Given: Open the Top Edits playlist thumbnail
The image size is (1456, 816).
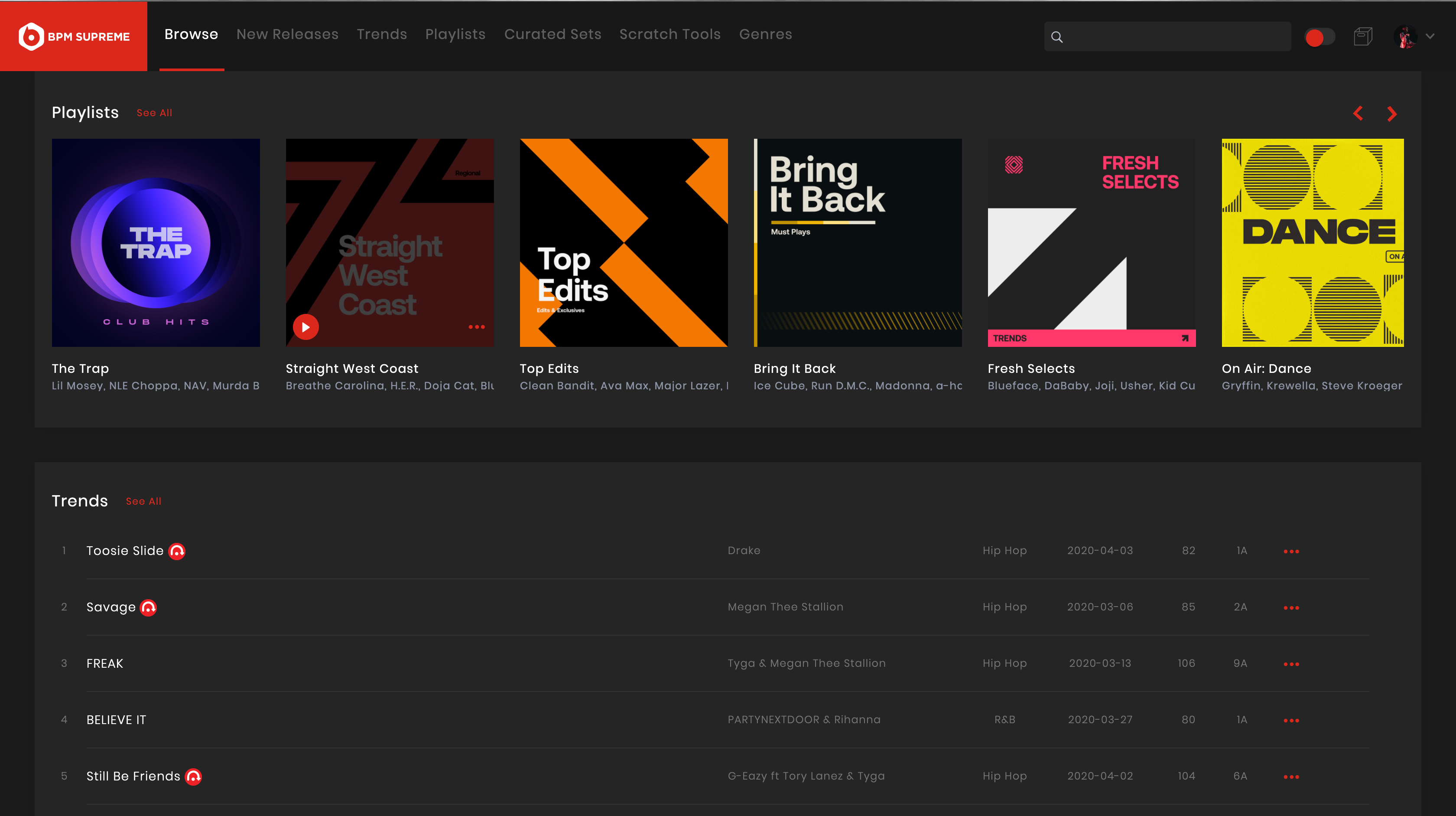Looking at the screenshot, I should [624, 243].
